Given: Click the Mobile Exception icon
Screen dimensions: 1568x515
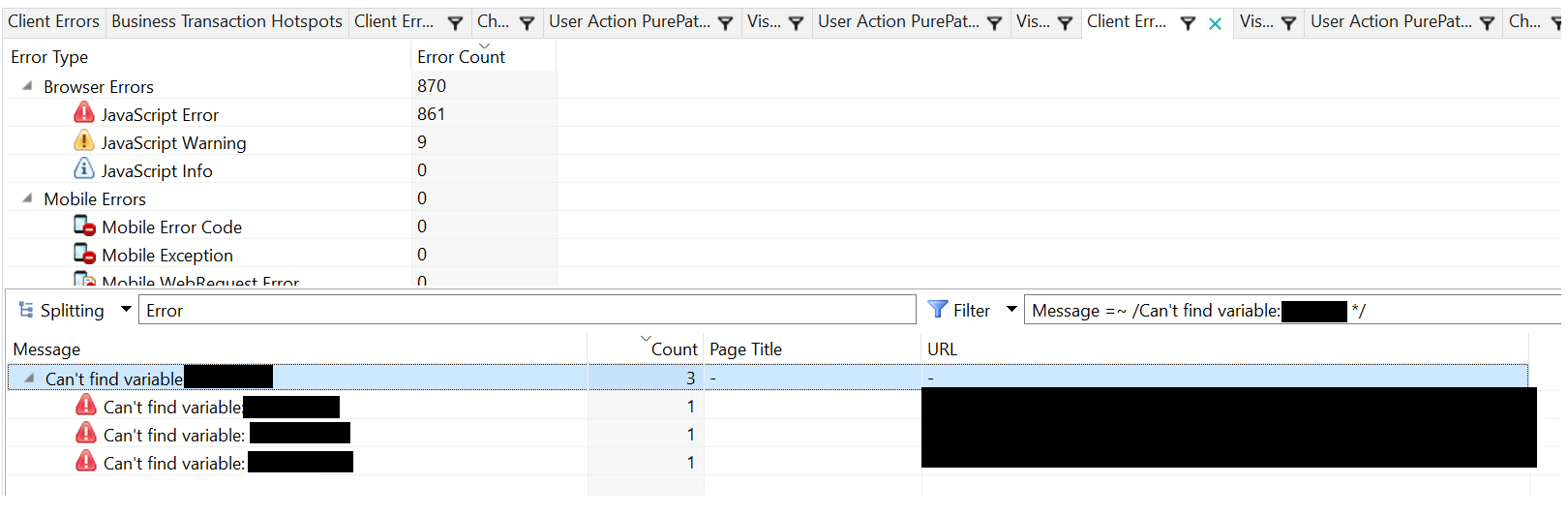Looking at the screenshot, I should coord(84,255).
